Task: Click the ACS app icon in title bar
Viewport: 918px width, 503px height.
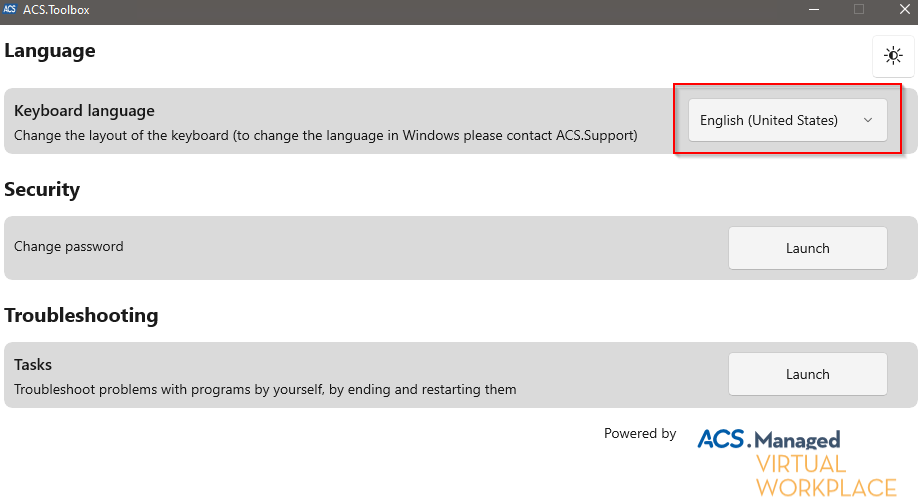Action: point(10,9)
